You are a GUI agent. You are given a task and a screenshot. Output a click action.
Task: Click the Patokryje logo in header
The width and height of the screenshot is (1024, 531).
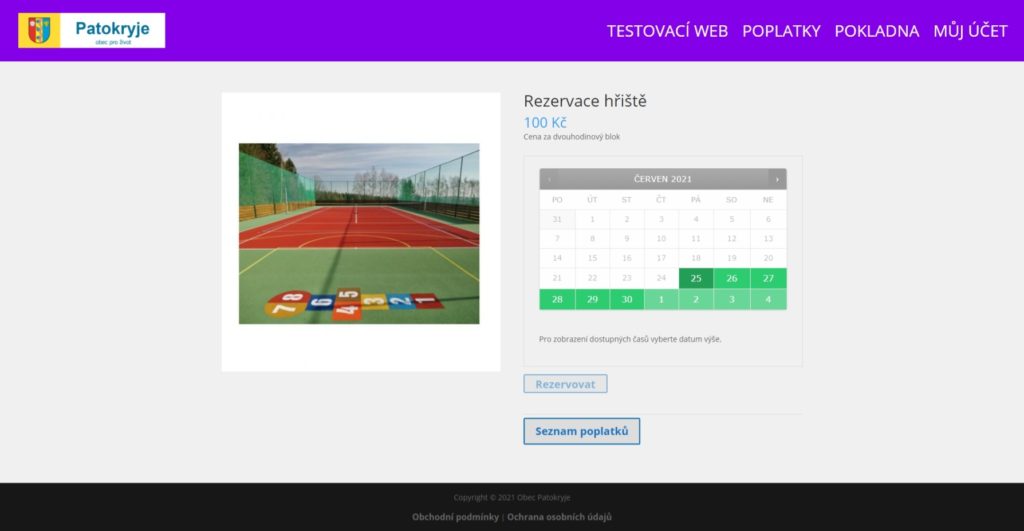(x=91, y=30)
